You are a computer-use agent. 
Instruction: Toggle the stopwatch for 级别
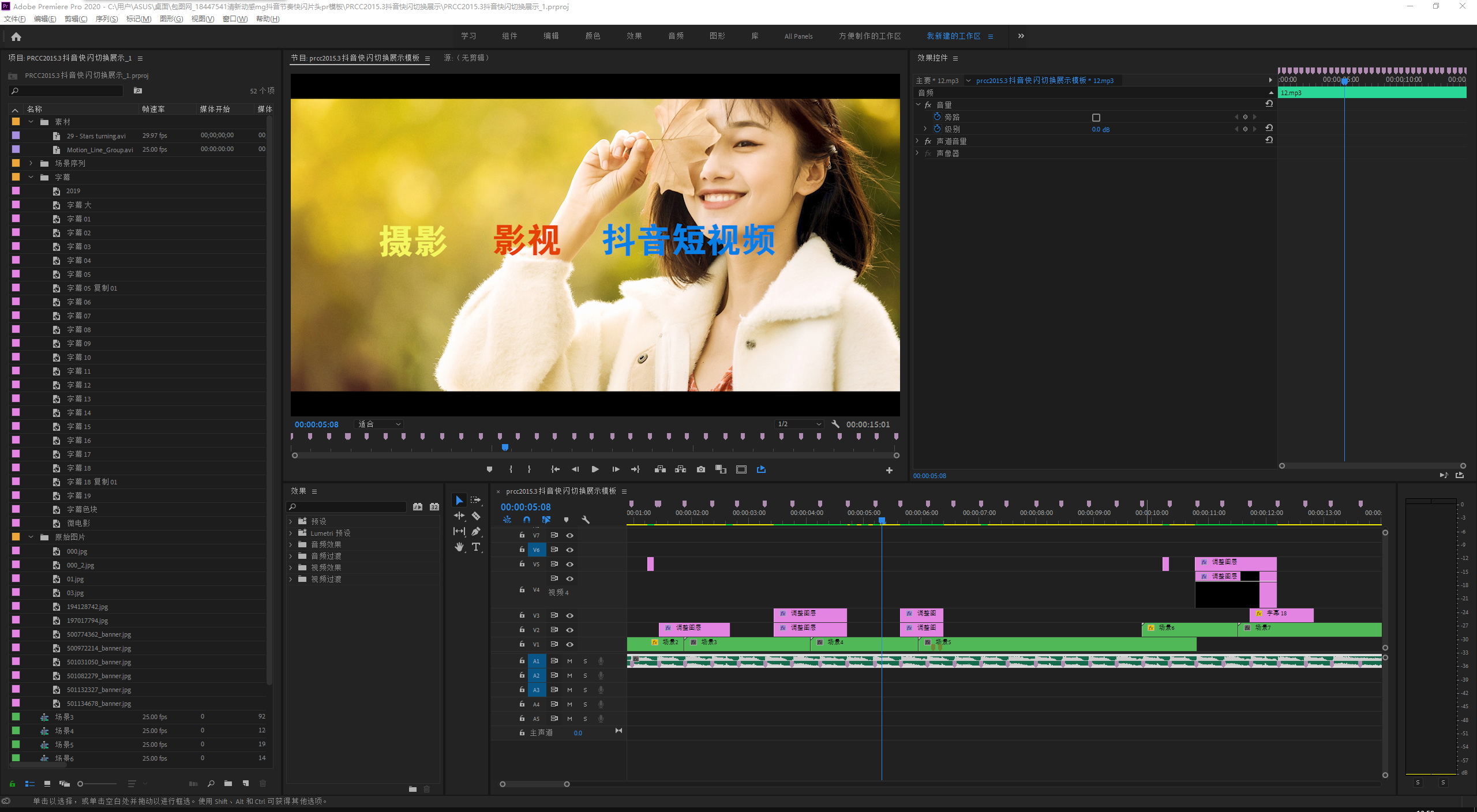coord(938,129)
